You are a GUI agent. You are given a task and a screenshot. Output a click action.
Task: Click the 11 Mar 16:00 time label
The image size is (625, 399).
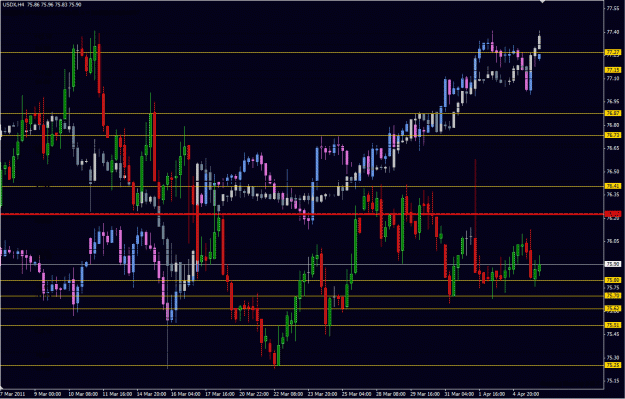click(x=117, y=394)
